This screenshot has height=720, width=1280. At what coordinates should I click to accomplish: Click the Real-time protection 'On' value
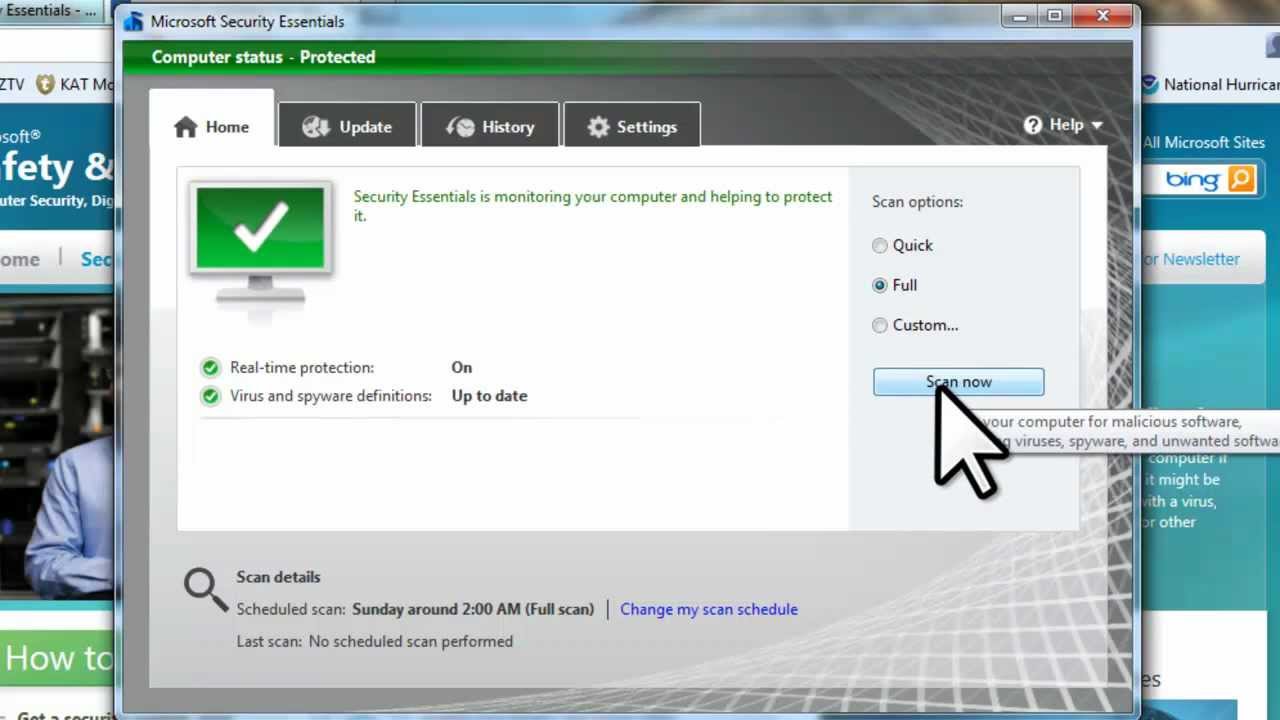point(461,367)
